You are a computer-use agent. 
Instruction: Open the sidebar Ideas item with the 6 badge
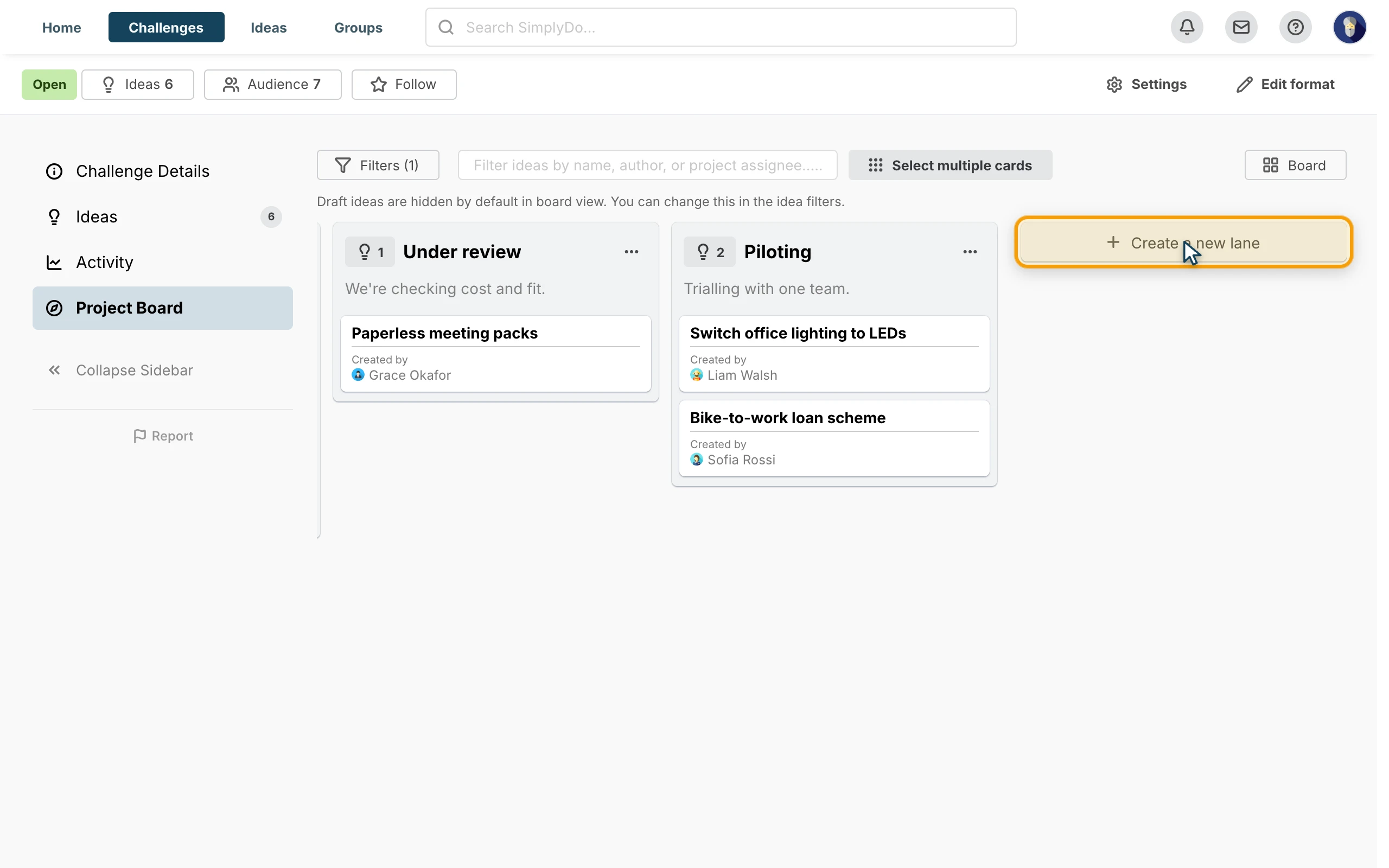coord(162,217)
